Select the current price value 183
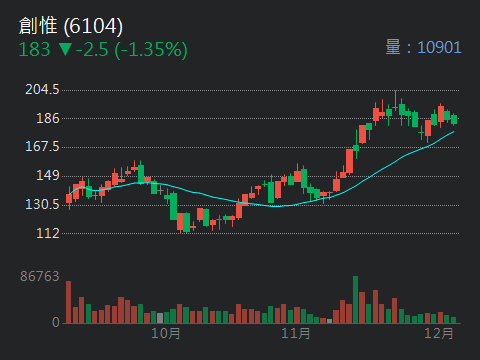Viewport: 480px width, 360px height. [34, 50]
